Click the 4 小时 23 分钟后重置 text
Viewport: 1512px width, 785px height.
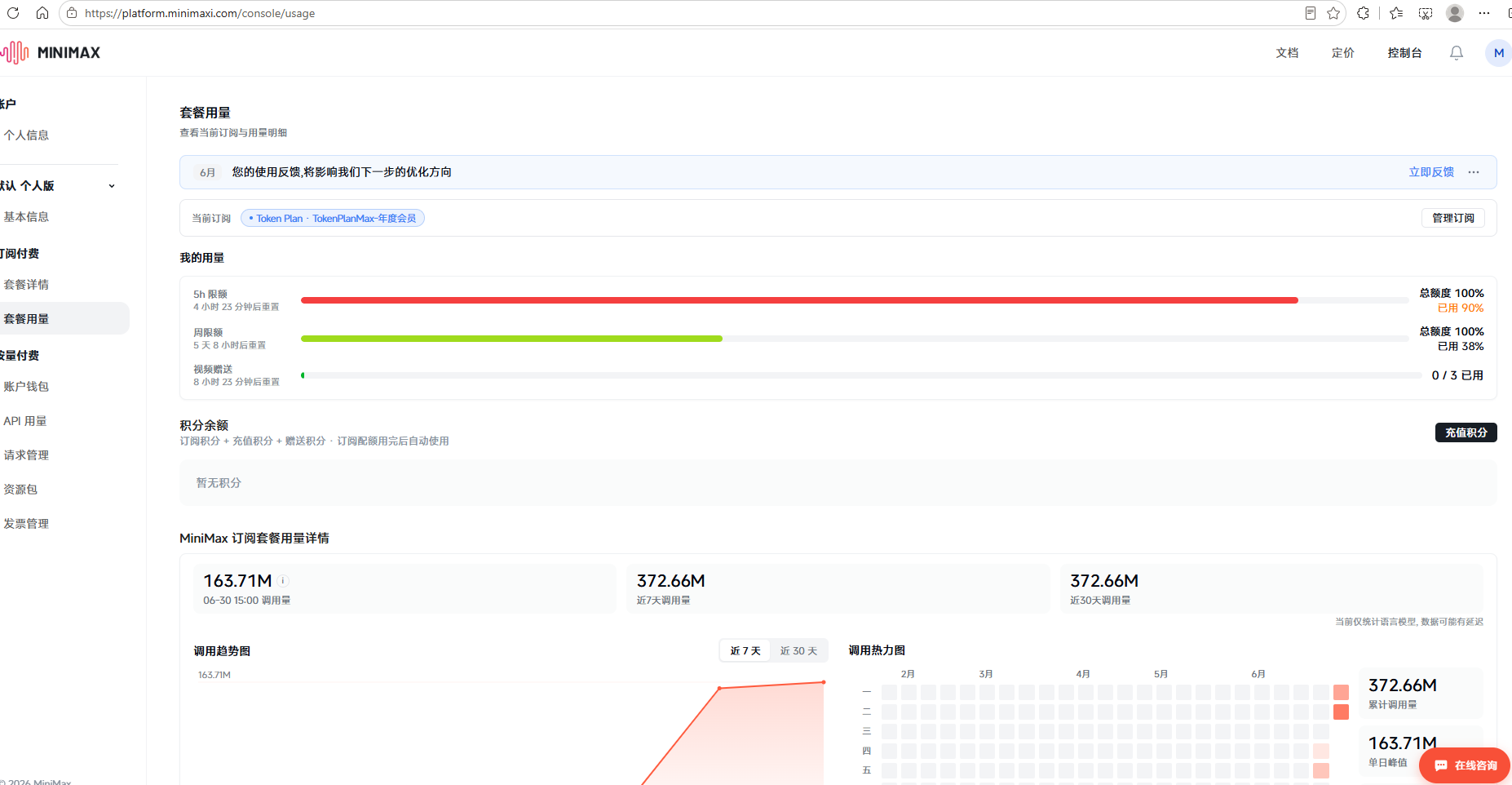(237, 308)
